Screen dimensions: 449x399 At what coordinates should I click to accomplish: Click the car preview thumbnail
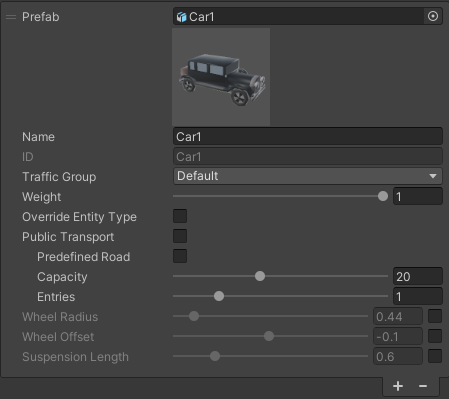pos(221,77)
